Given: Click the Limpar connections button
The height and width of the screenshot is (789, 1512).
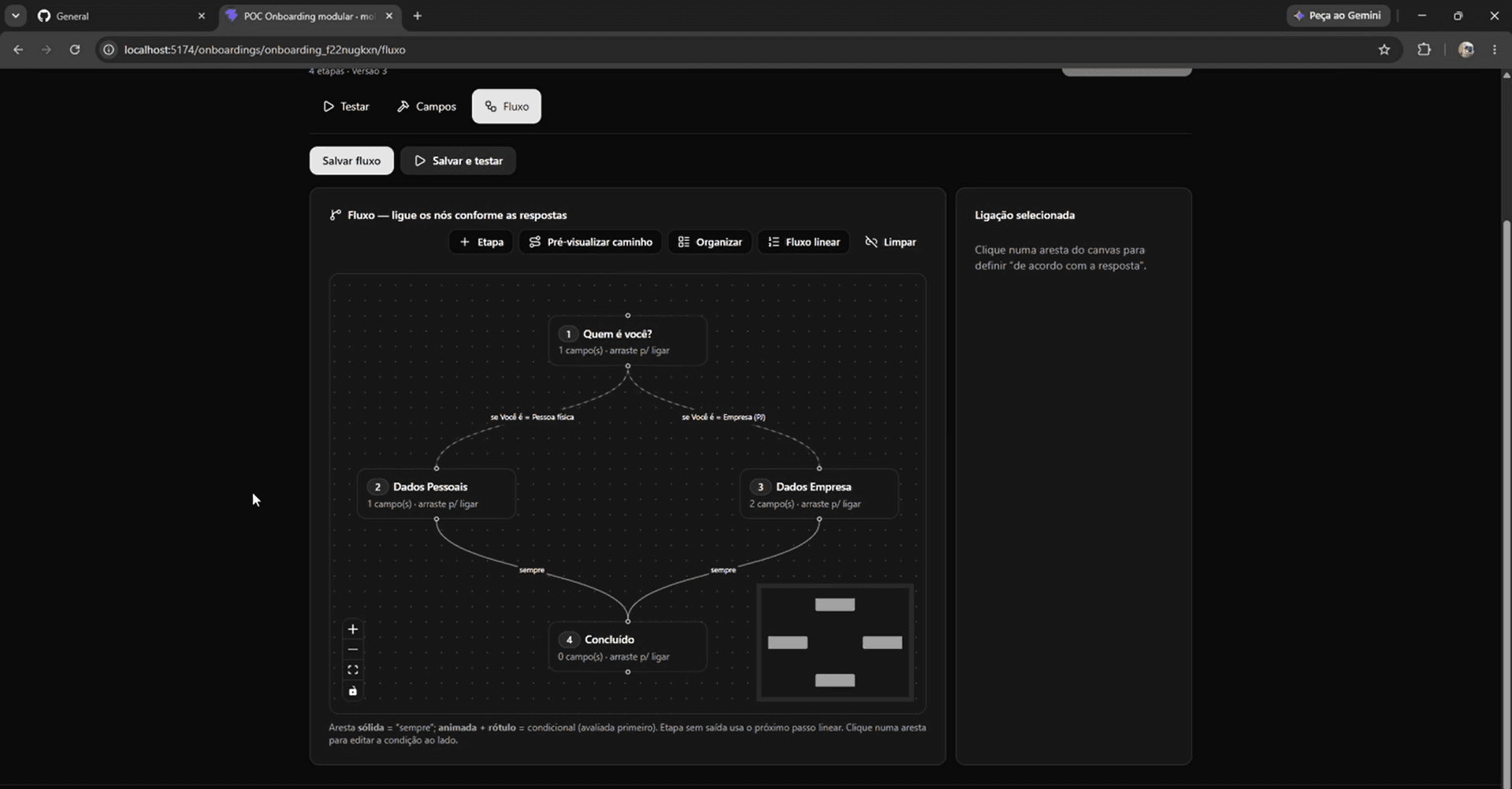Looking at the screenshot, I should (890, 242).
